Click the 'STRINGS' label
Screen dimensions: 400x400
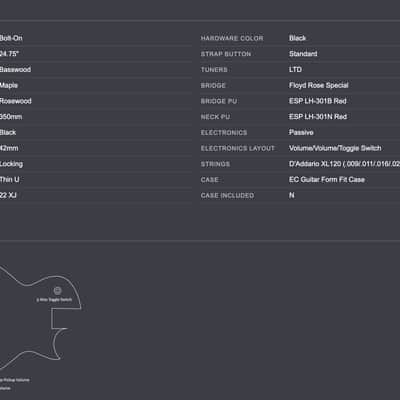(x=215, y=164)
